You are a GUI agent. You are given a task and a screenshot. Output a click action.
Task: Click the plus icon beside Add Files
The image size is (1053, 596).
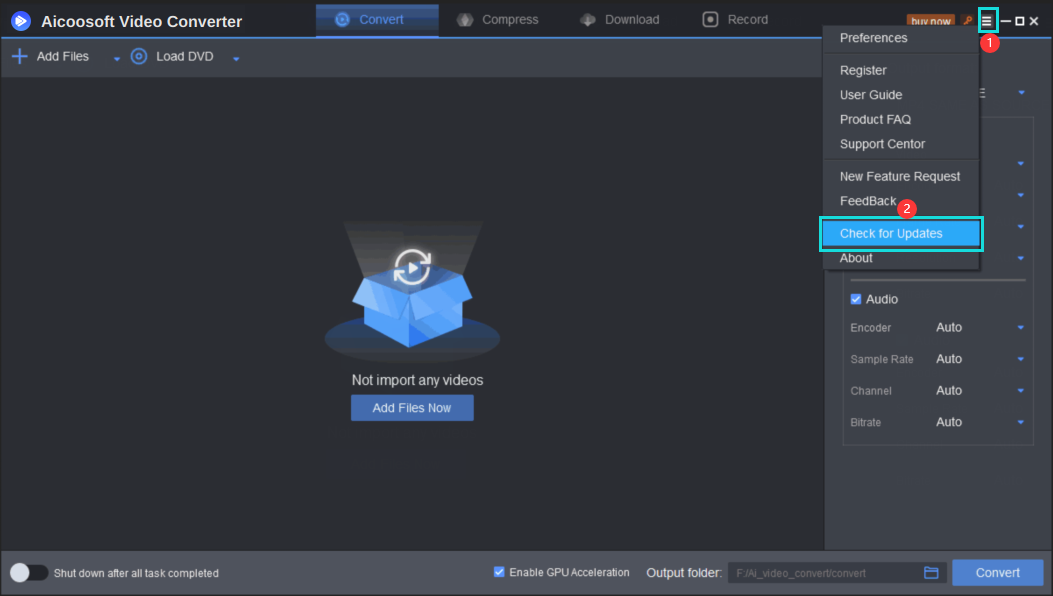[20, 56]
